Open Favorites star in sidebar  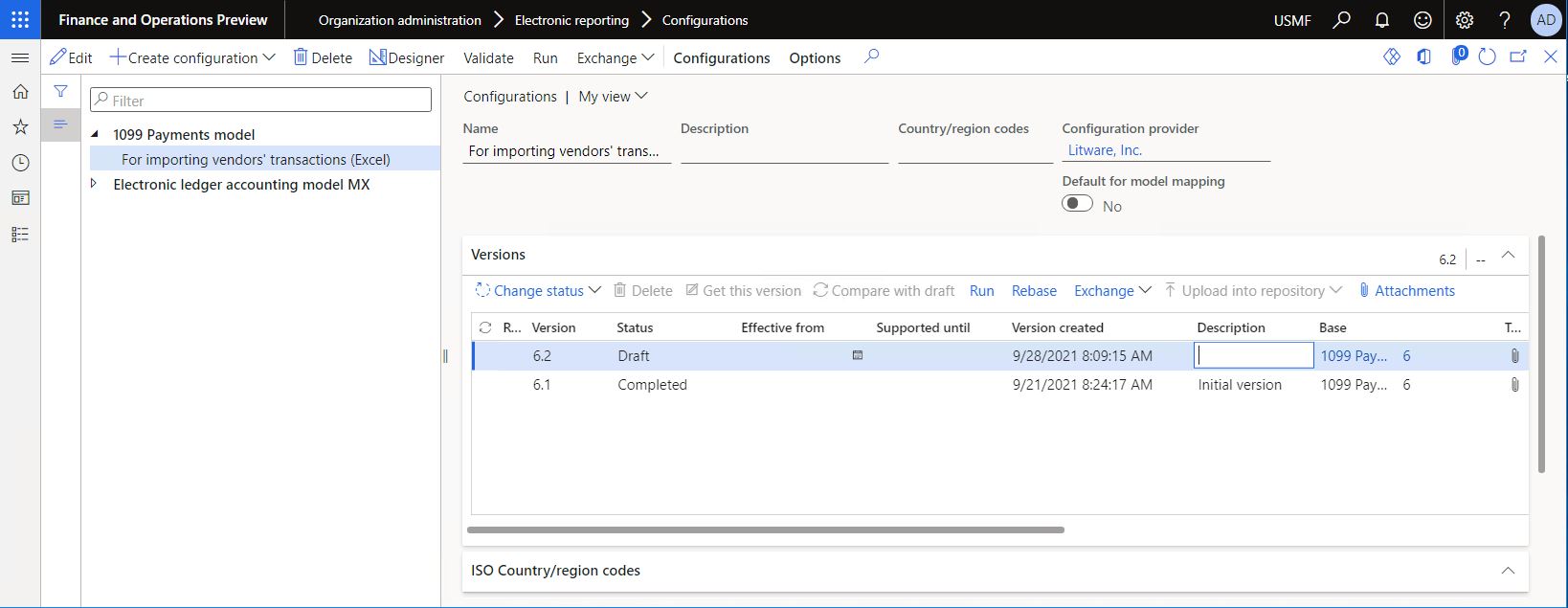pos(20,126)
